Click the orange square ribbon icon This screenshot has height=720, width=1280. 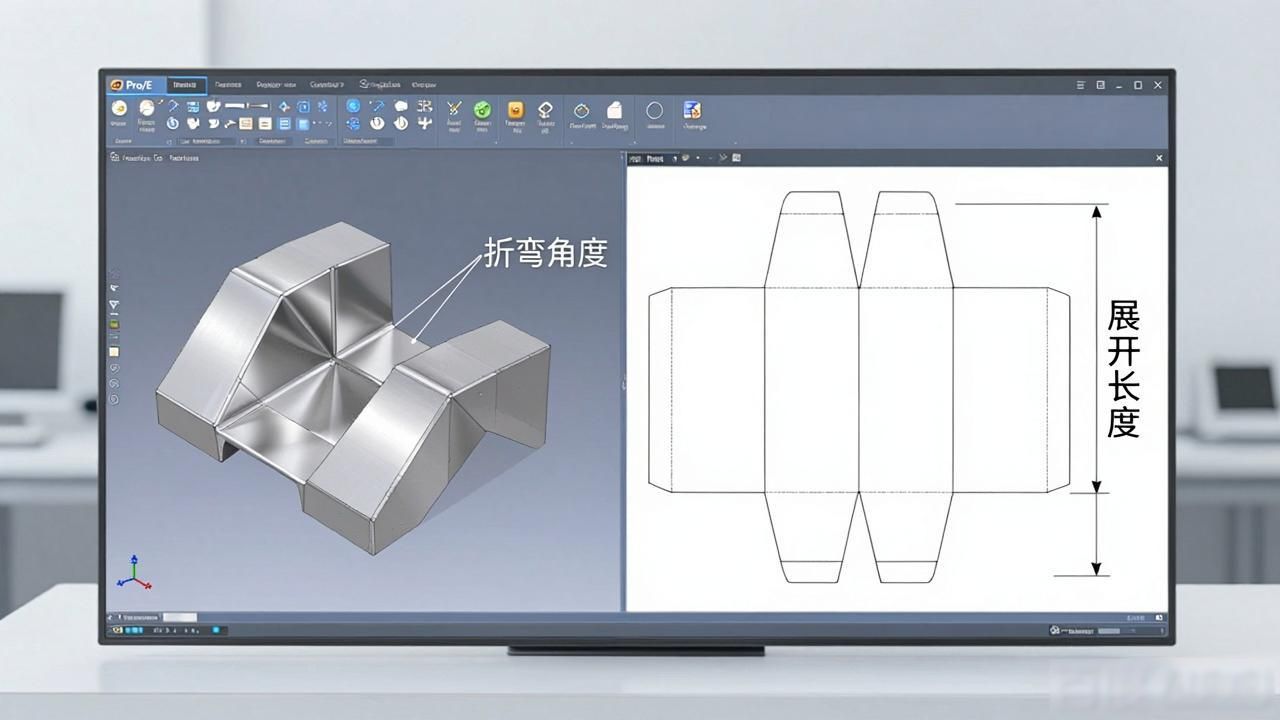(516, 109)
